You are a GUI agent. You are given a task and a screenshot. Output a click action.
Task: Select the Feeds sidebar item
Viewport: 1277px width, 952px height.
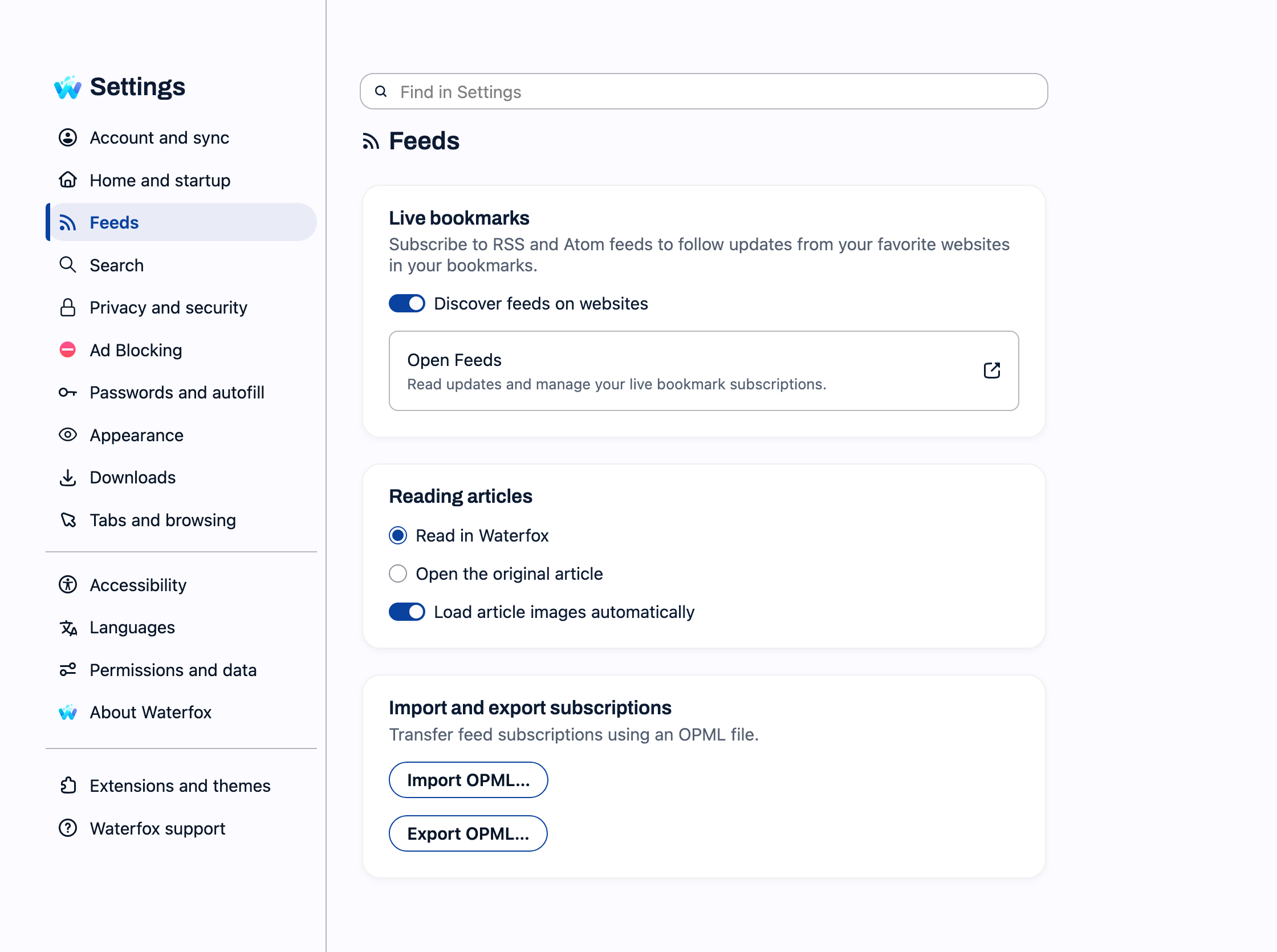(181, 222)
